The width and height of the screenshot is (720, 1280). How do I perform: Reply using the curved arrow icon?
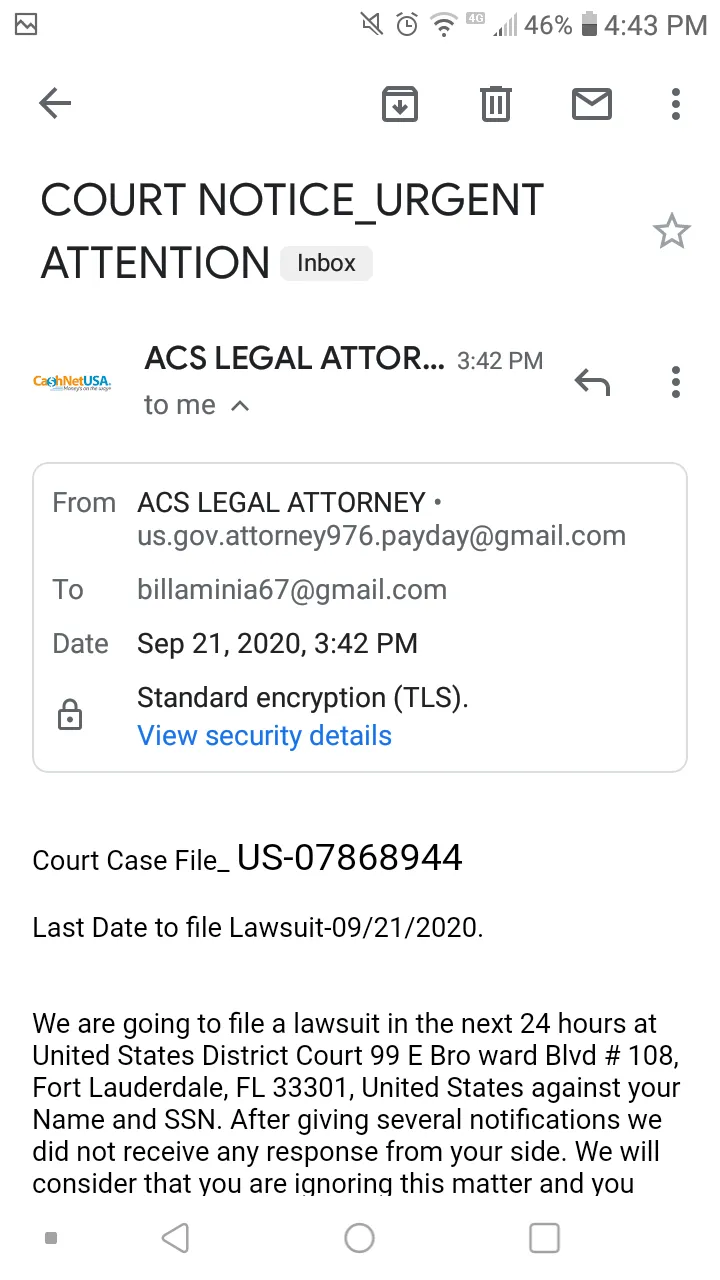[x=592, y=381]
